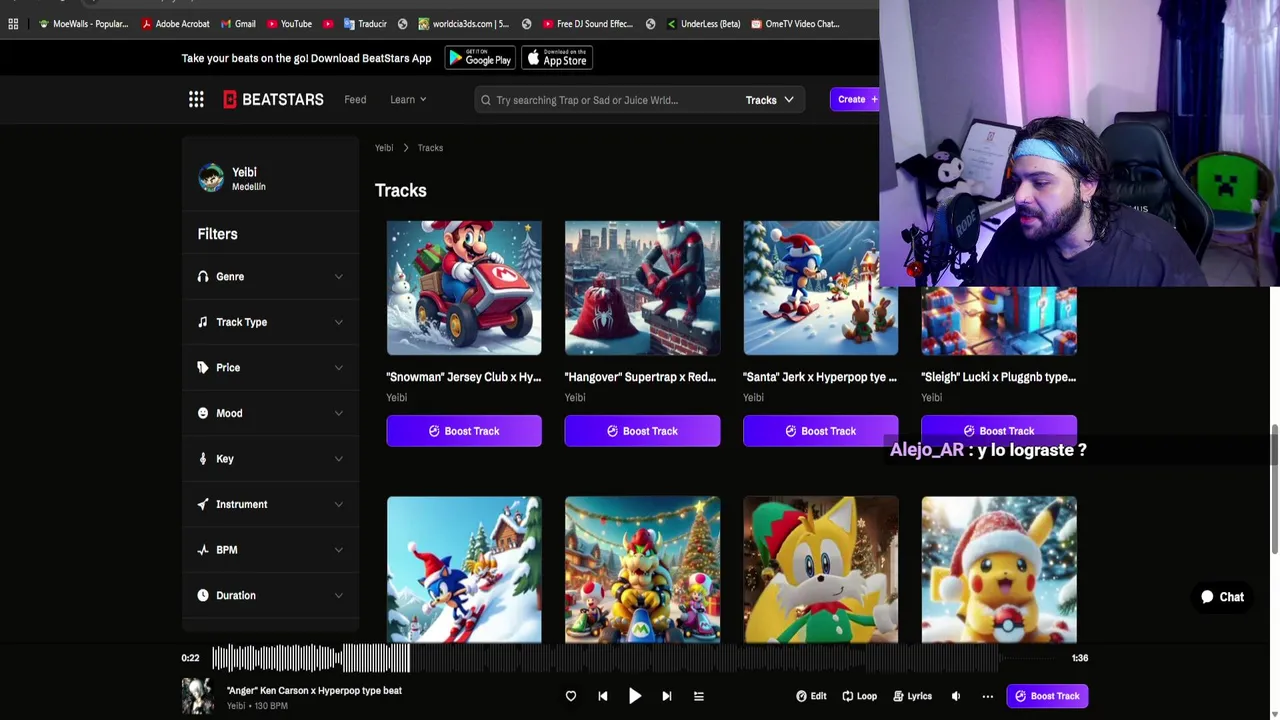The width and height of the screenshot is (1280, 720).
Task: Open Traducir bookmark
Action: pyautogui.click(x=365, y=24)
